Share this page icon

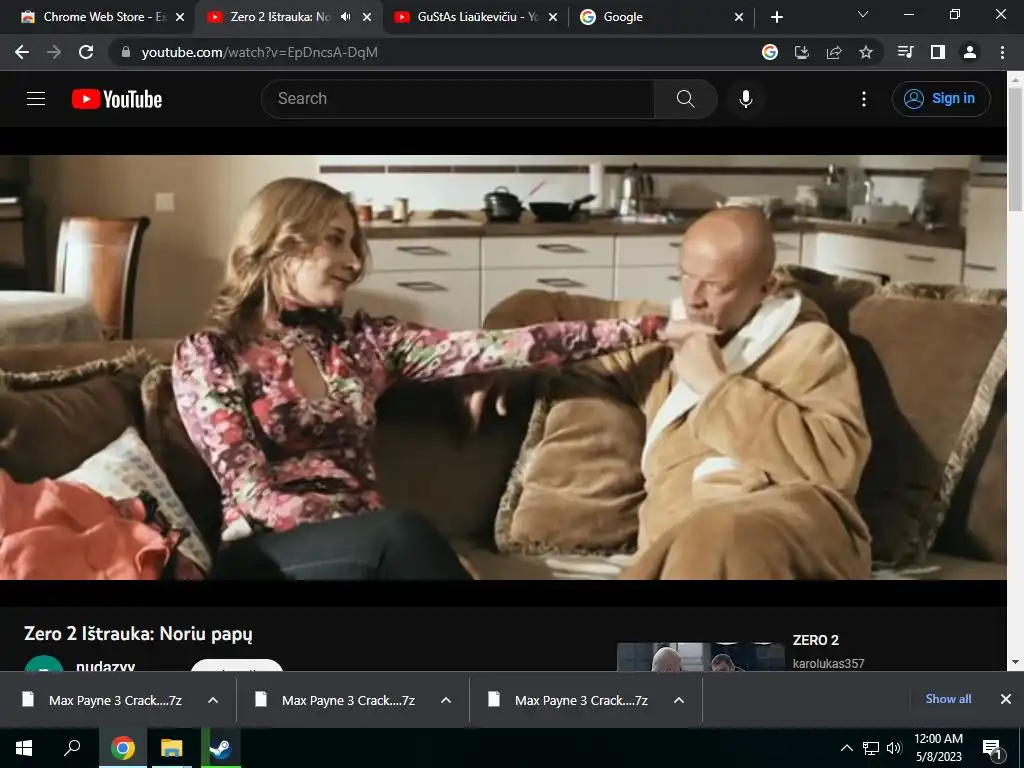point(834,52)
